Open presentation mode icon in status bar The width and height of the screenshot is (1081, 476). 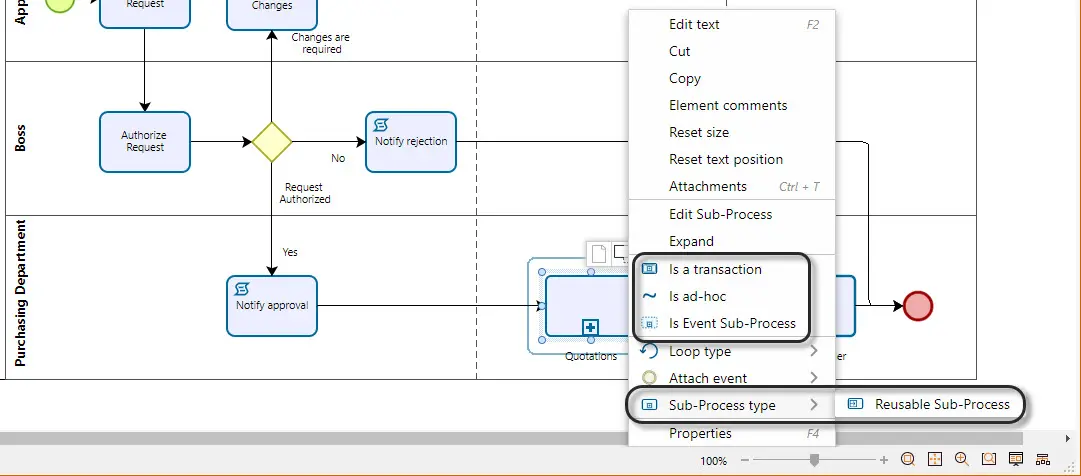pyautogui.click(x=1016, y=459)
